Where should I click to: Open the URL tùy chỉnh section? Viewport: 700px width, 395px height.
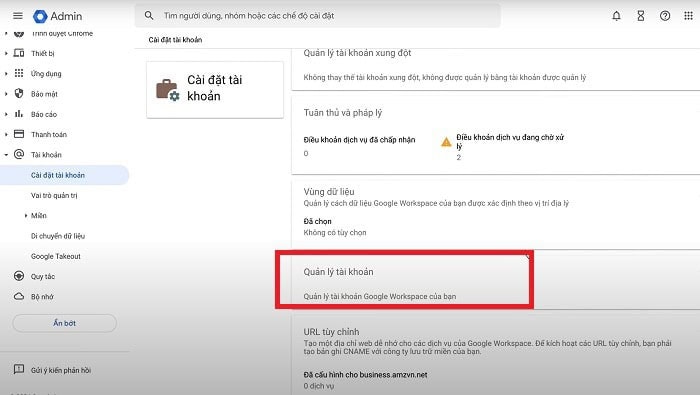pyautogui.click(x=331, y=332)
